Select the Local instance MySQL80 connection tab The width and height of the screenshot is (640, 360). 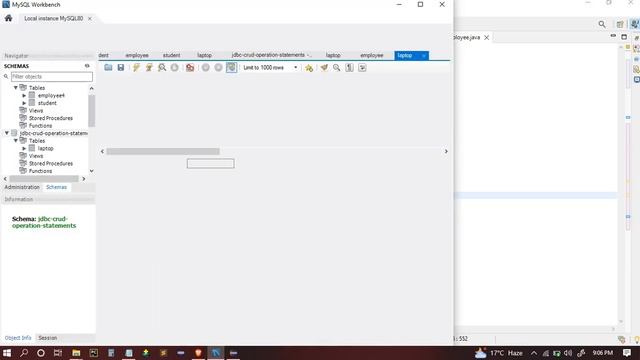pos(53,18)
